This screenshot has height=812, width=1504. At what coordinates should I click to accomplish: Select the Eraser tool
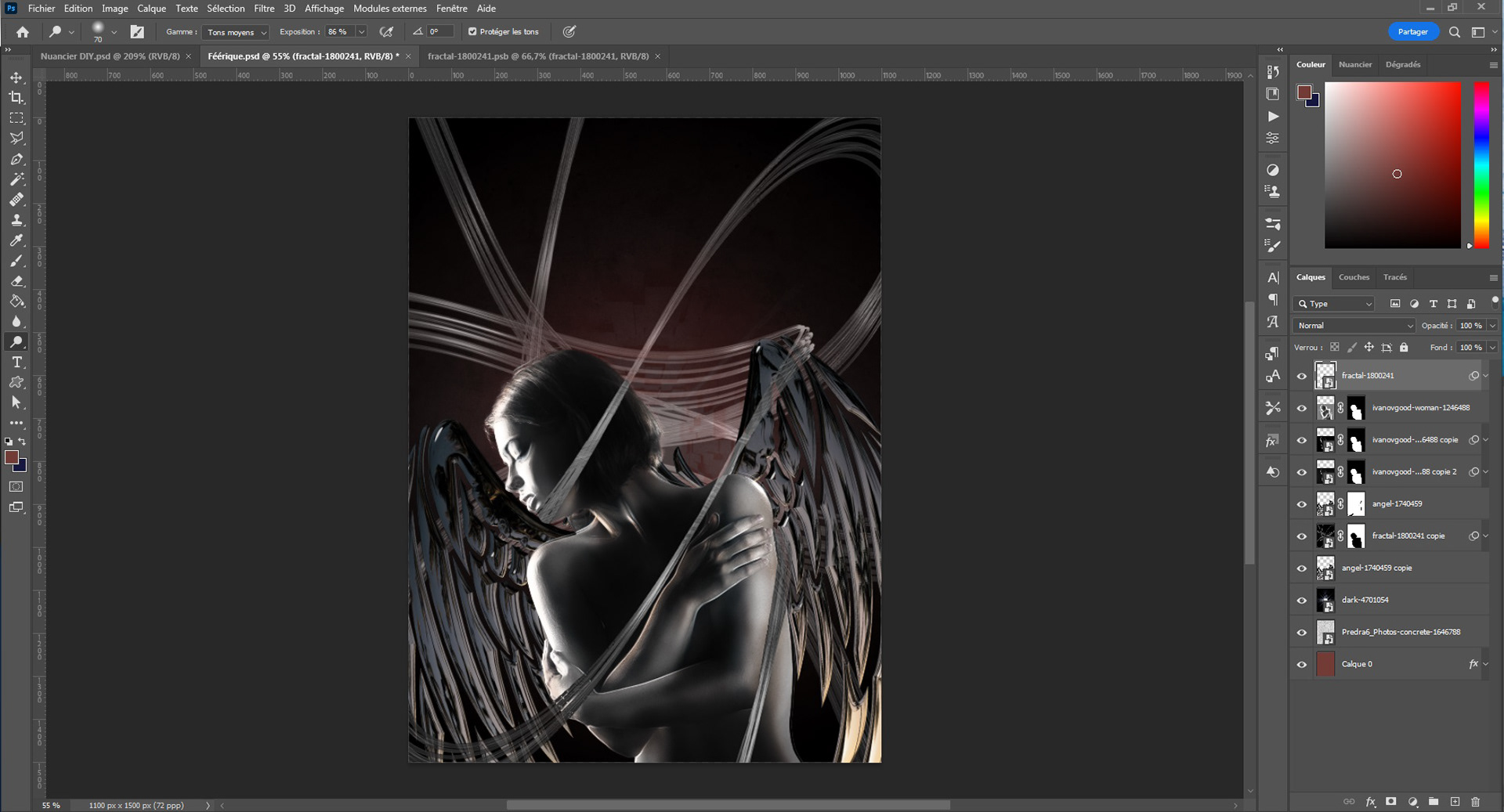(16, 281)
